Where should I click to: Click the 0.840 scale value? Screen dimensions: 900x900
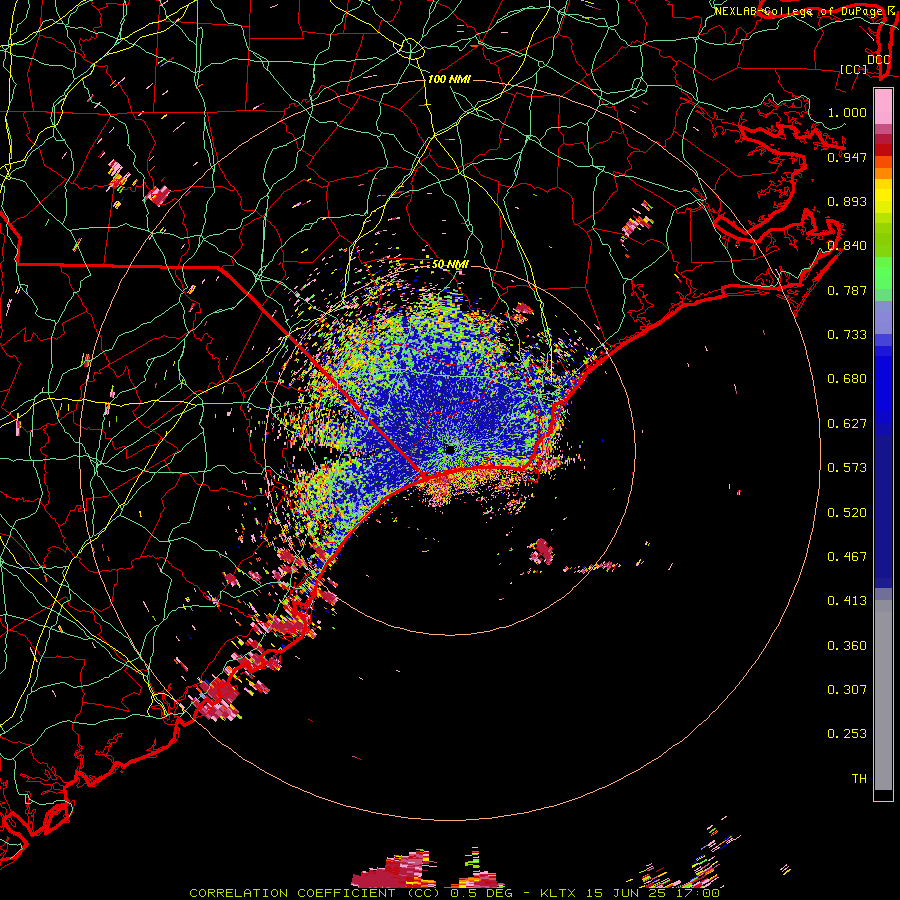point(847,246)
